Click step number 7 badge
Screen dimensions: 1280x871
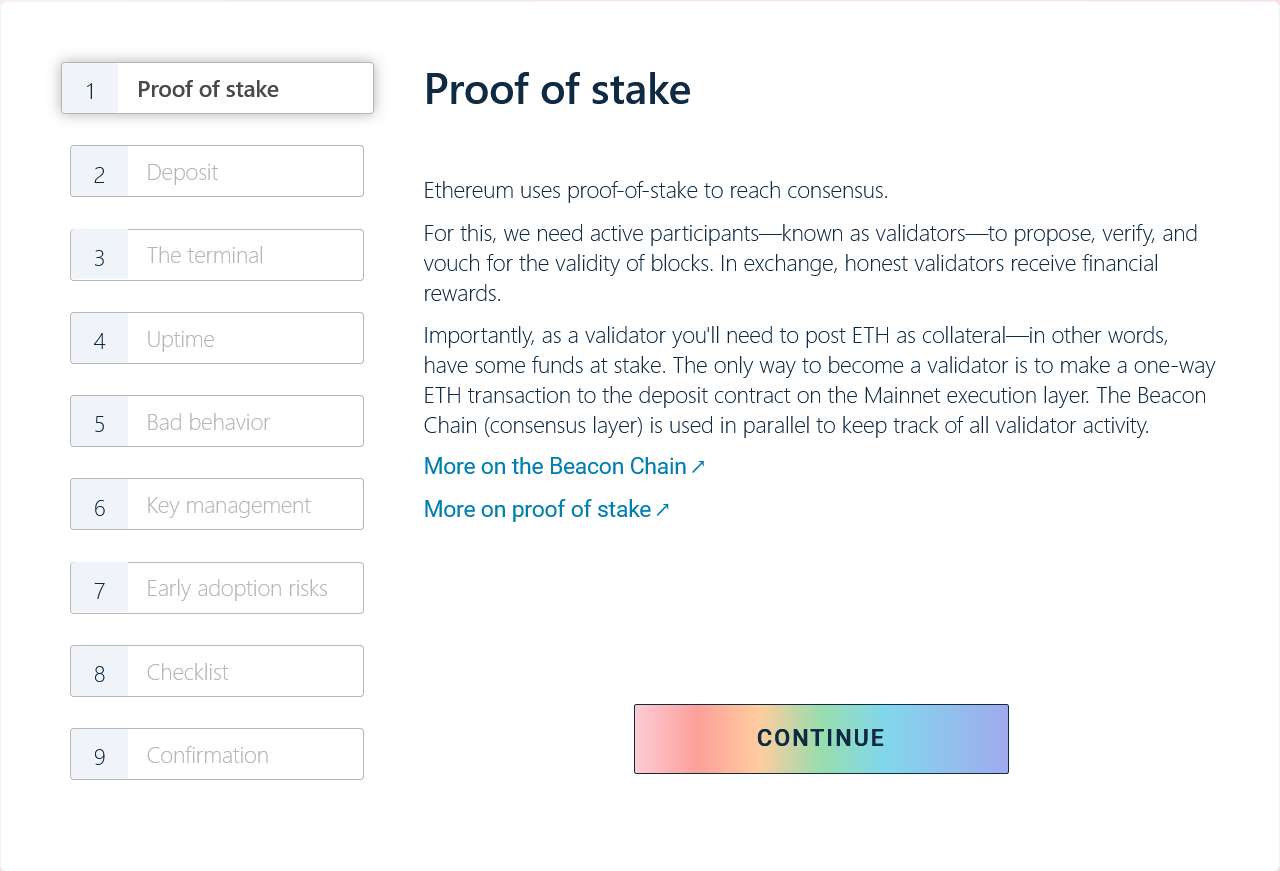[99, 589]
